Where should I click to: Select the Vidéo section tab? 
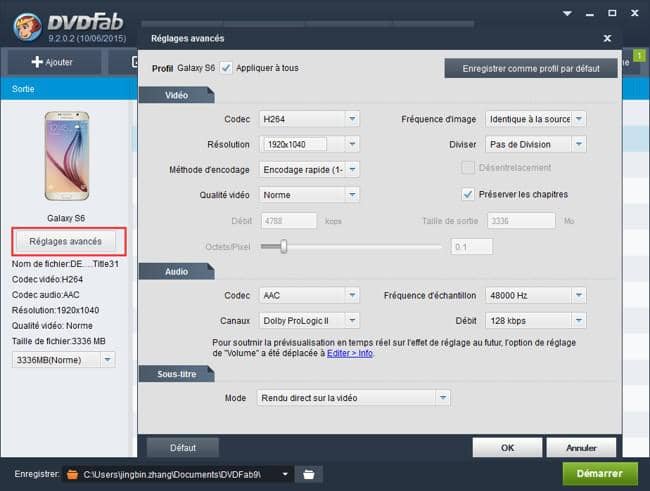(176, 95)
